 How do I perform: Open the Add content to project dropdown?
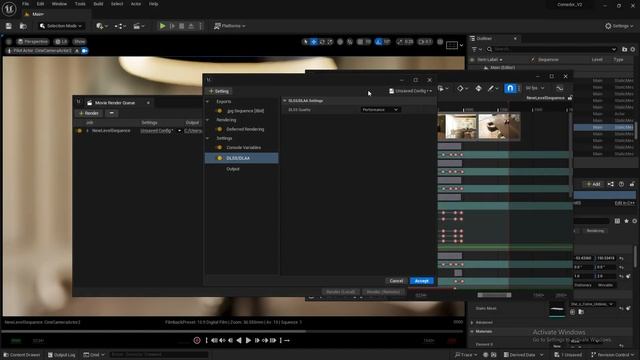tap(102, 26)
